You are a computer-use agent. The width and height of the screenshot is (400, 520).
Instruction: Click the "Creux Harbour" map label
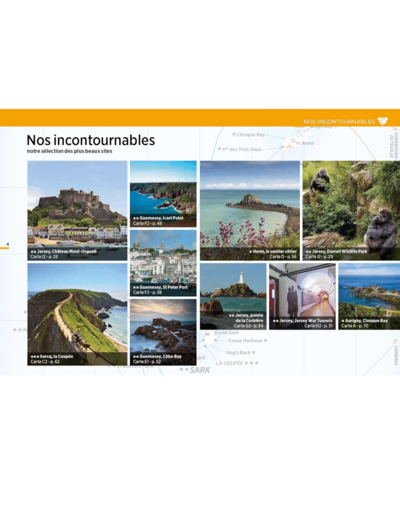[245, 341]
